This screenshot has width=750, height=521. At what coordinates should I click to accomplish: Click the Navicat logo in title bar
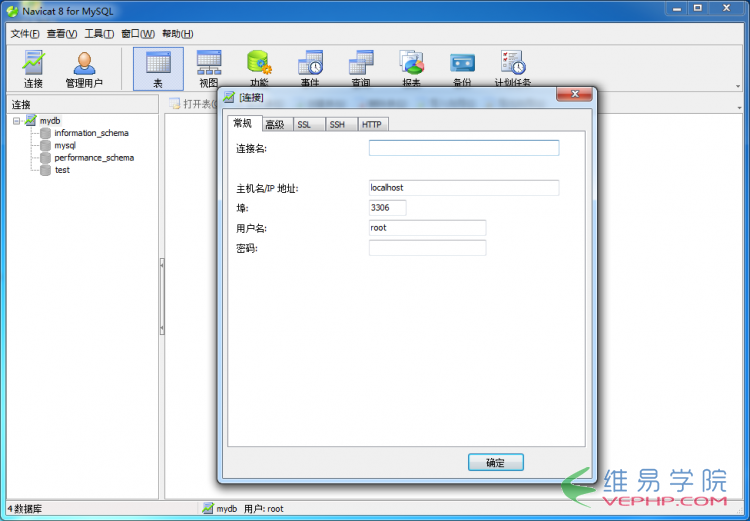click(12, 11)
